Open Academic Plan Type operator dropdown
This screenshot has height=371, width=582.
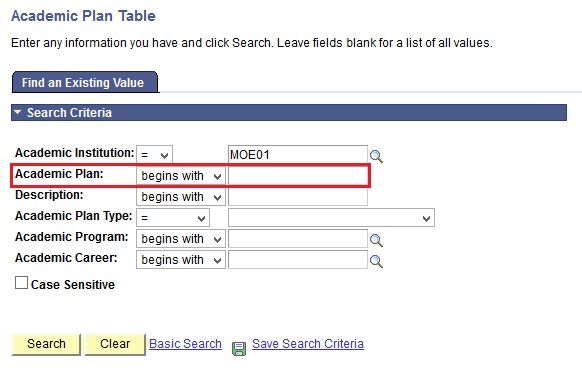point(173,218)
